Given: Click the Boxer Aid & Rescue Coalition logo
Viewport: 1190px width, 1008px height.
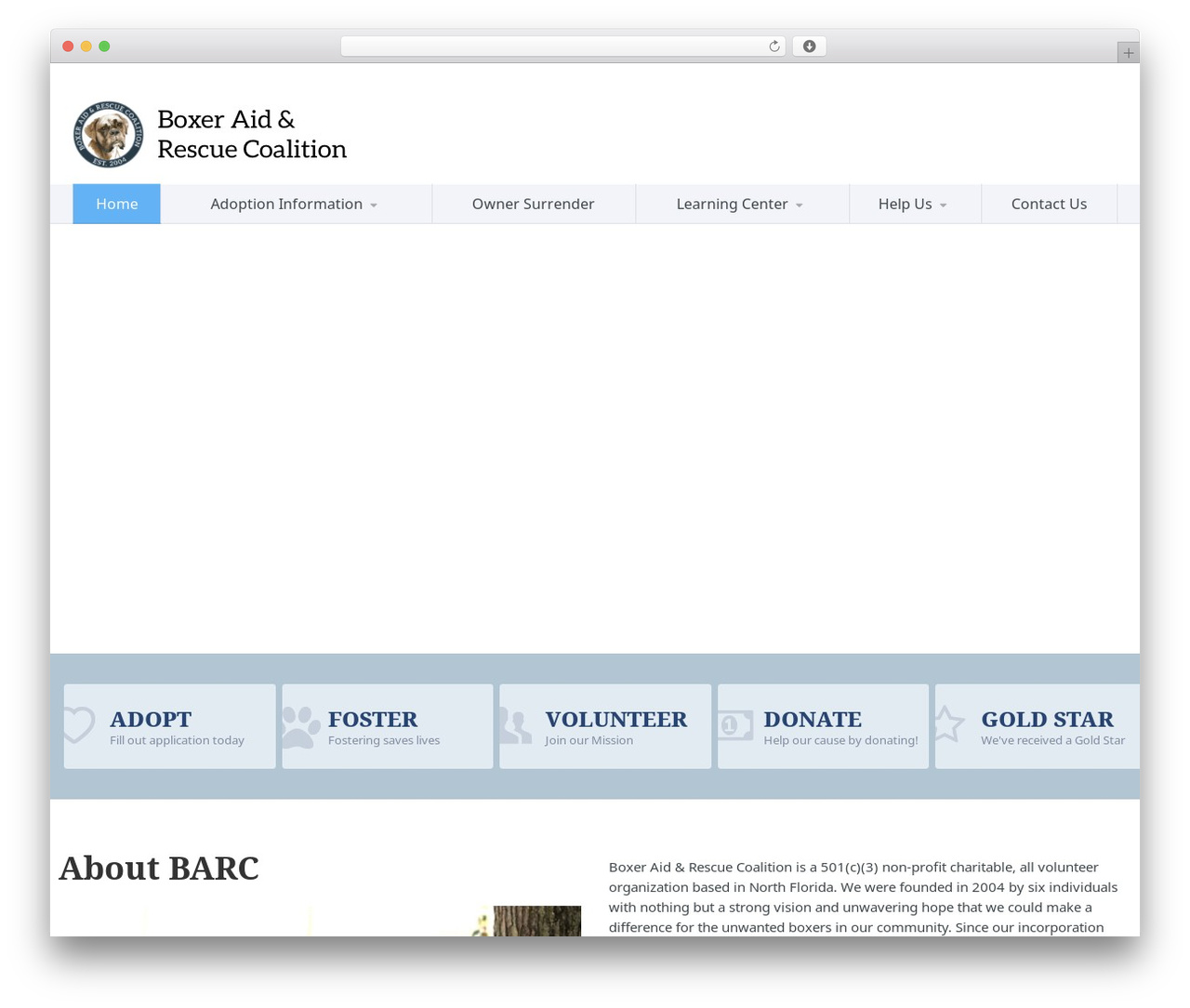Looking at the screenshot, I should (109, 135).
